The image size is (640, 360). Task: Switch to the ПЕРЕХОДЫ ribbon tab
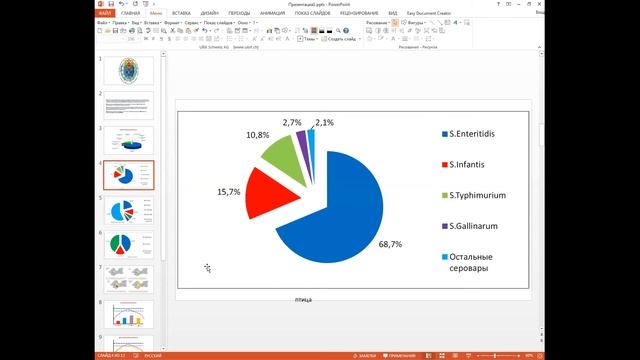pos(239,13)
